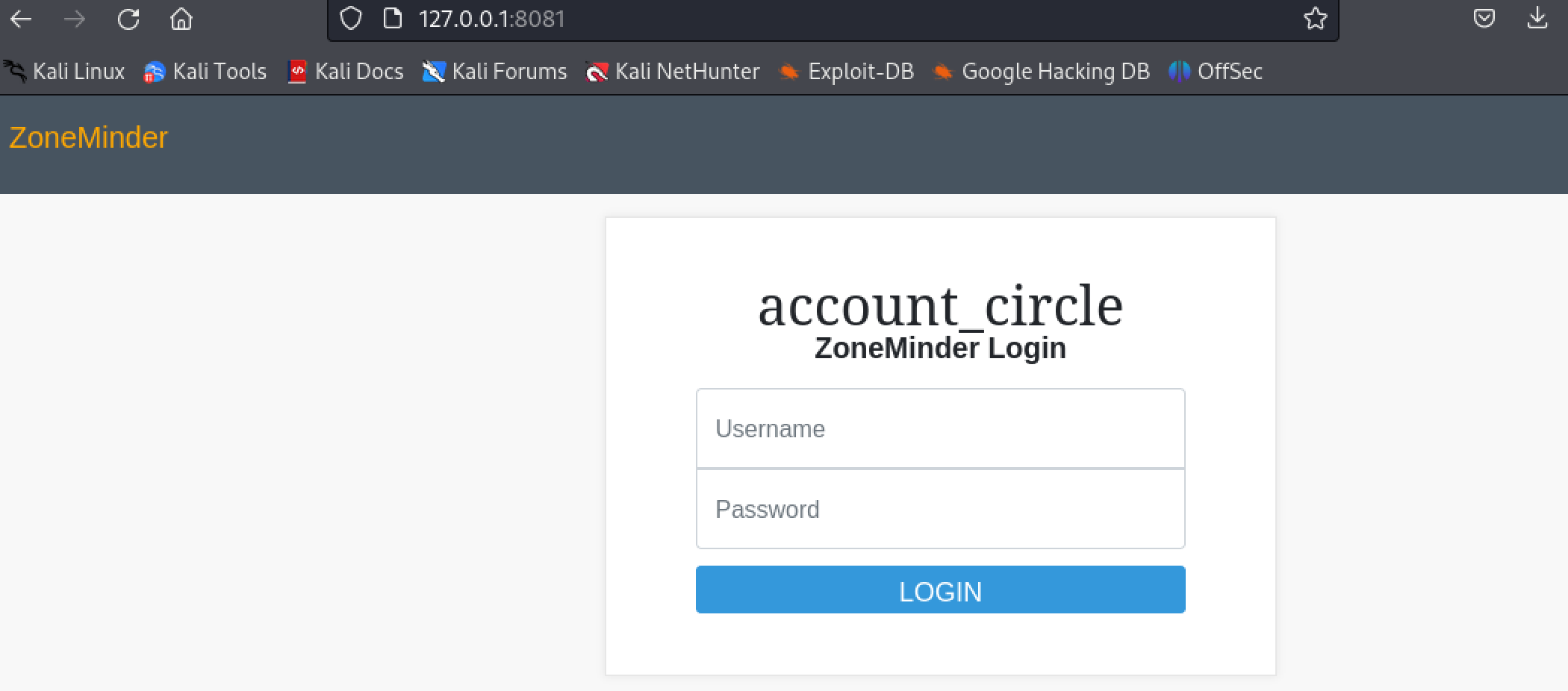Open the Kali NetHunter bookmark
Image resolution: width=1568 pixels, height=691 pixels.
(x=673, y=72)
